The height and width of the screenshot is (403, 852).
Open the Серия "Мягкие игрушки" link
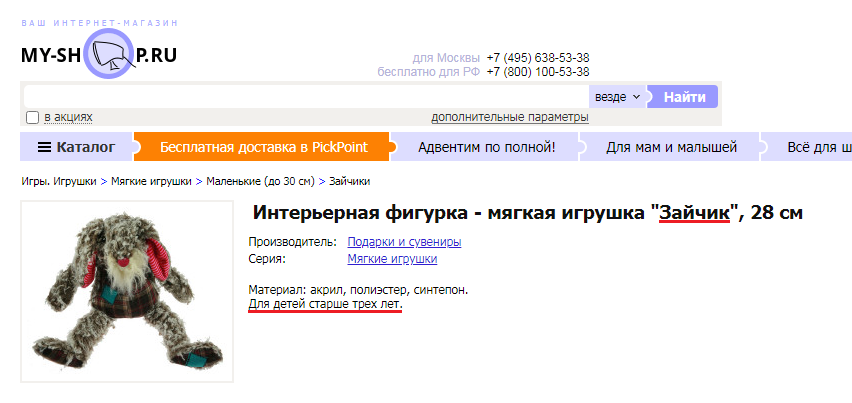tap(392, 259)
